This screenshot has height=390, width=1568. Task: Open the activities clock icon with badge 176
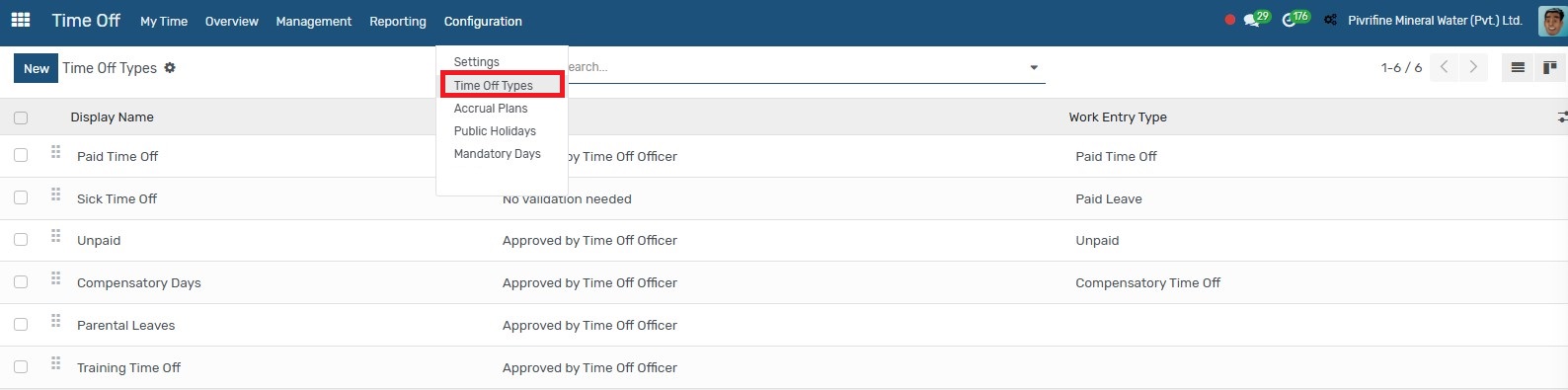point(1295,19)
